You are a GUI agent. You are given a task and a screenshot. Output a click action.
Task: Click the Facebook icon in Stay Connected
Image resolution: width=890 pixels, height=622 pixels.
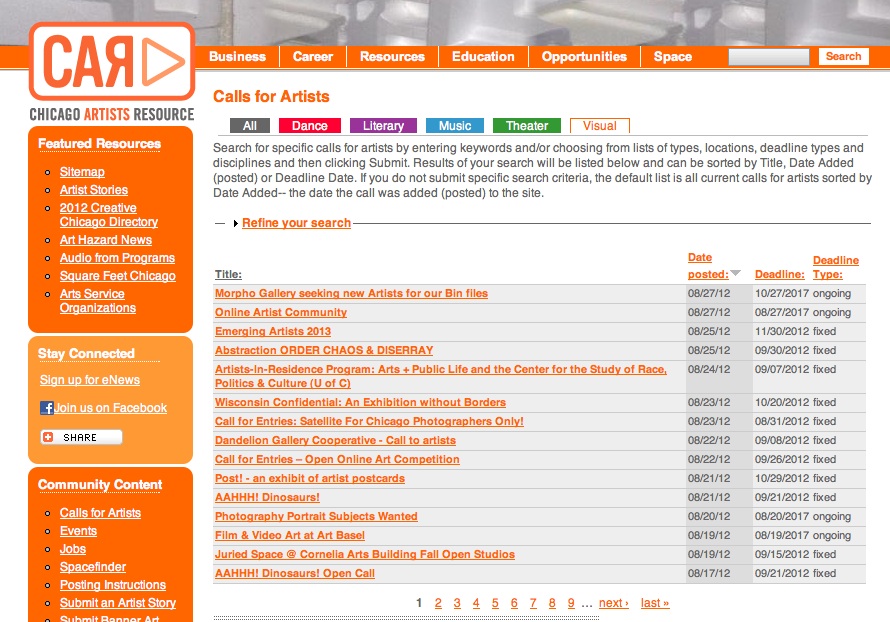coord(46,408)
